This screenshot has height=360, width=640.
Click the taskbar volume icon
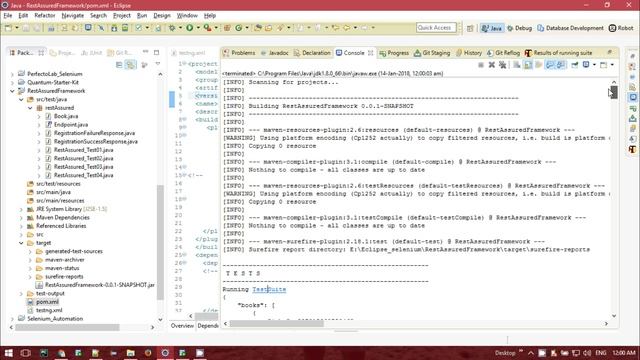point(587,353)
